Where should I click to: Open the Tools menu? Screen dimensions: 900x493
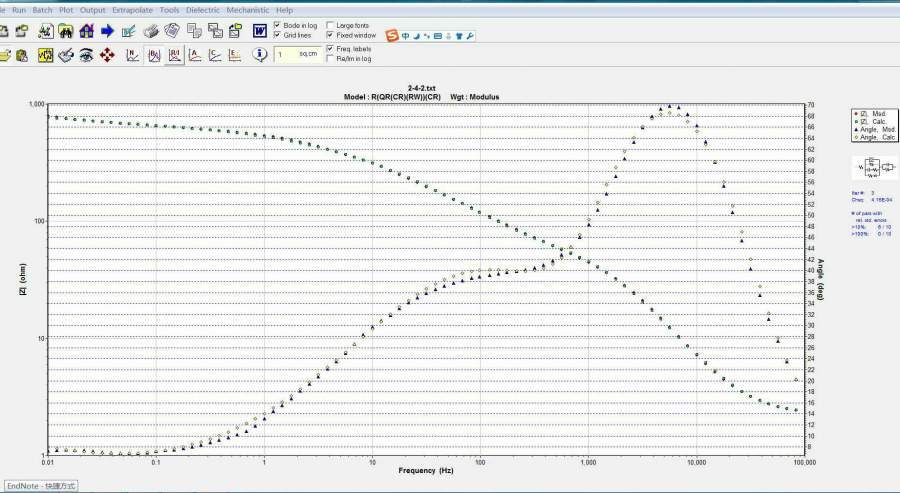point(169,10)
